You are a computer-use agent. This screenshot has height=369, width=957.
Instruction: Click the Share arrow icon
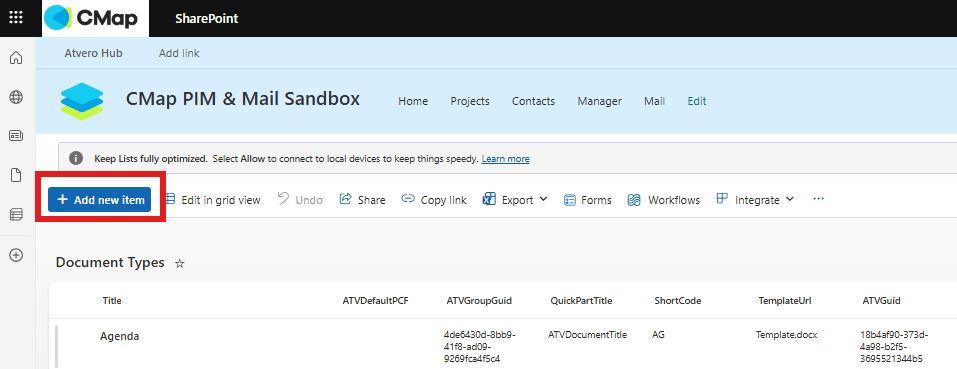tap(345, 199)
